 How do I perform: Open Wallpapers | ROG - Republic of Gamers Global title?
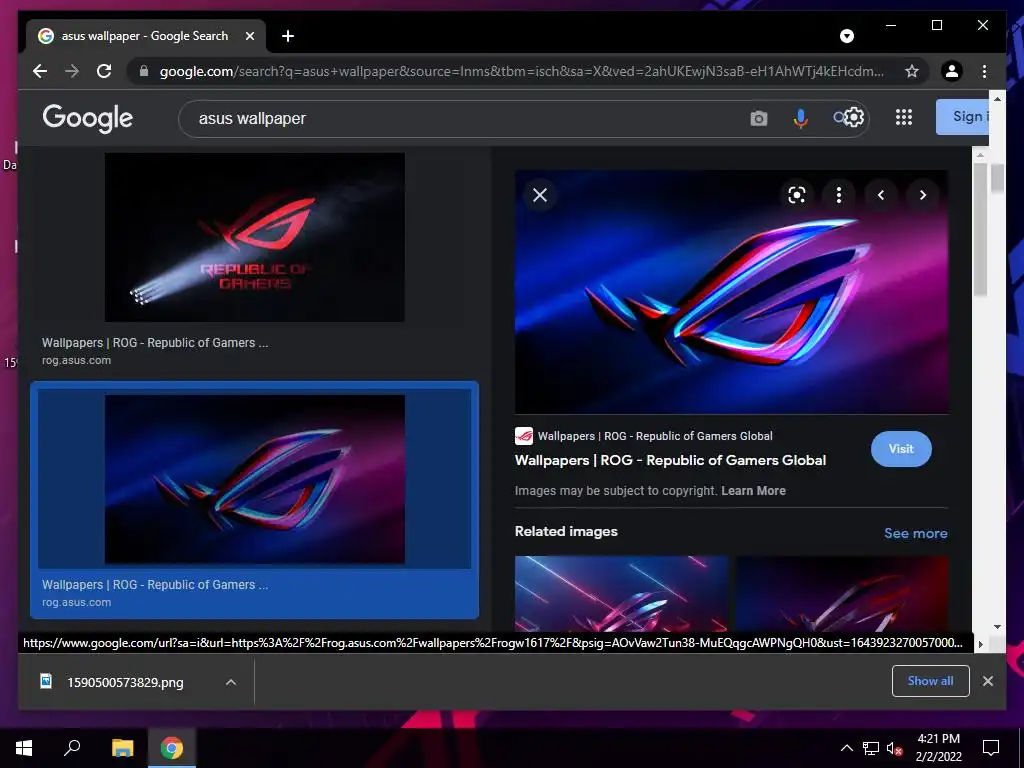pos(670,460)
